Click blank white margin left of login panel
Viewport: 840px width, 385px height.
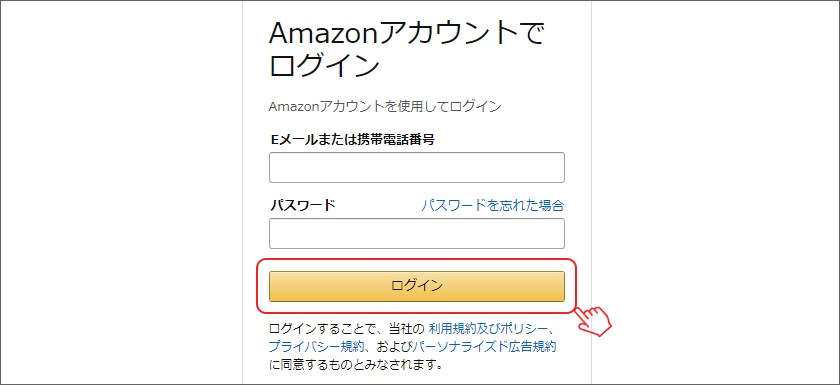click(121, 193)
